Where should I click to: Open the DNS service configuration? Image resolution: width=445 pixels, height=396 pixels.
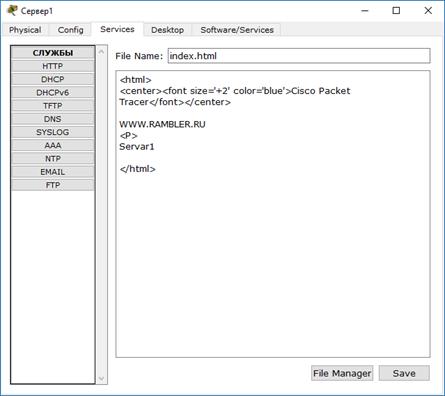click(53, 119)
